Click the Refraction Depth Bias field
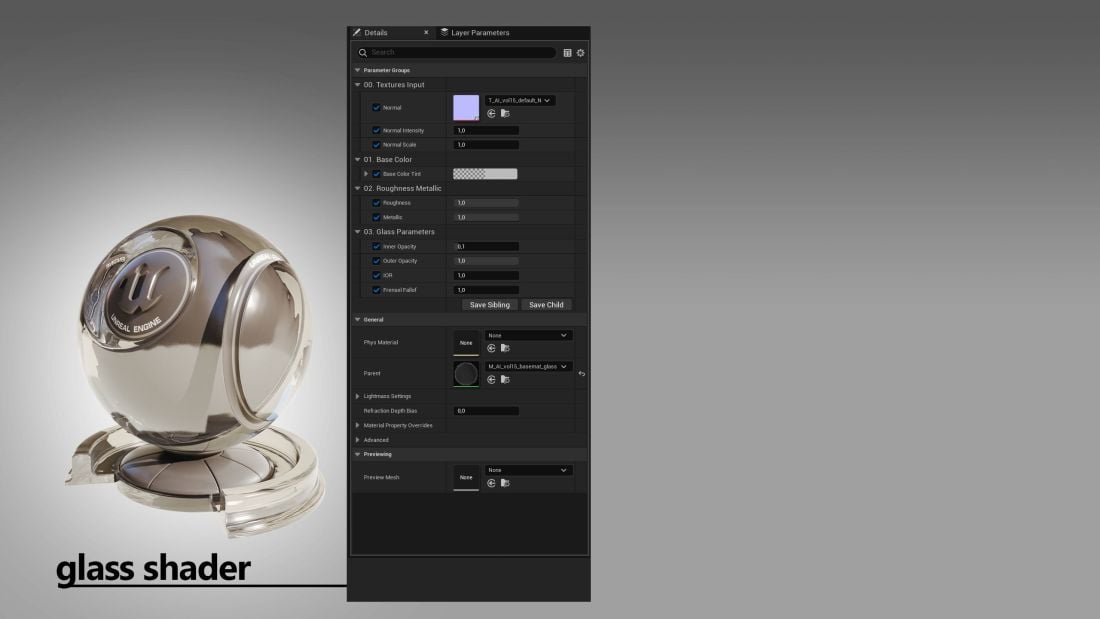Screen dimensions: 1100x619 point(486,411)
